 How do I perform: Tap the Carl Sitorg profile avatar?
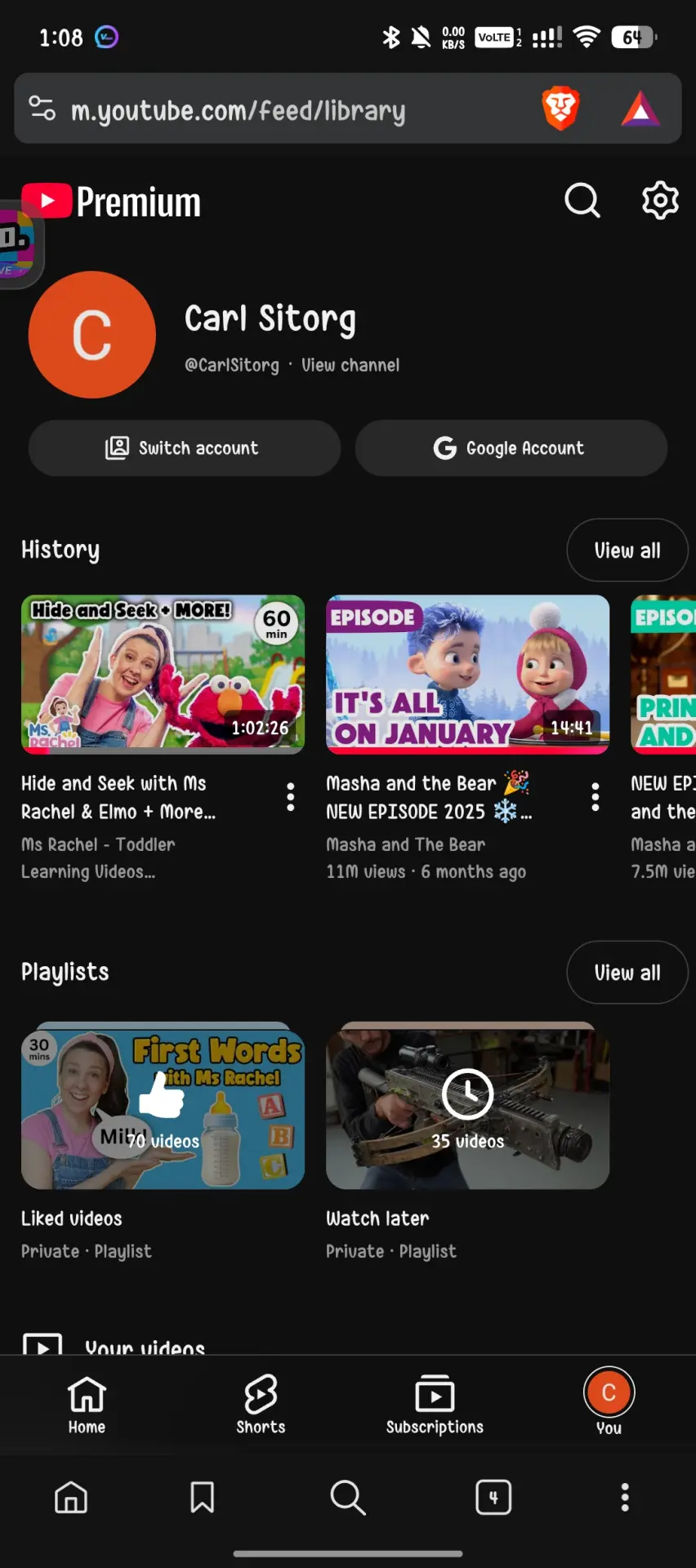click(x=91, y=335)
